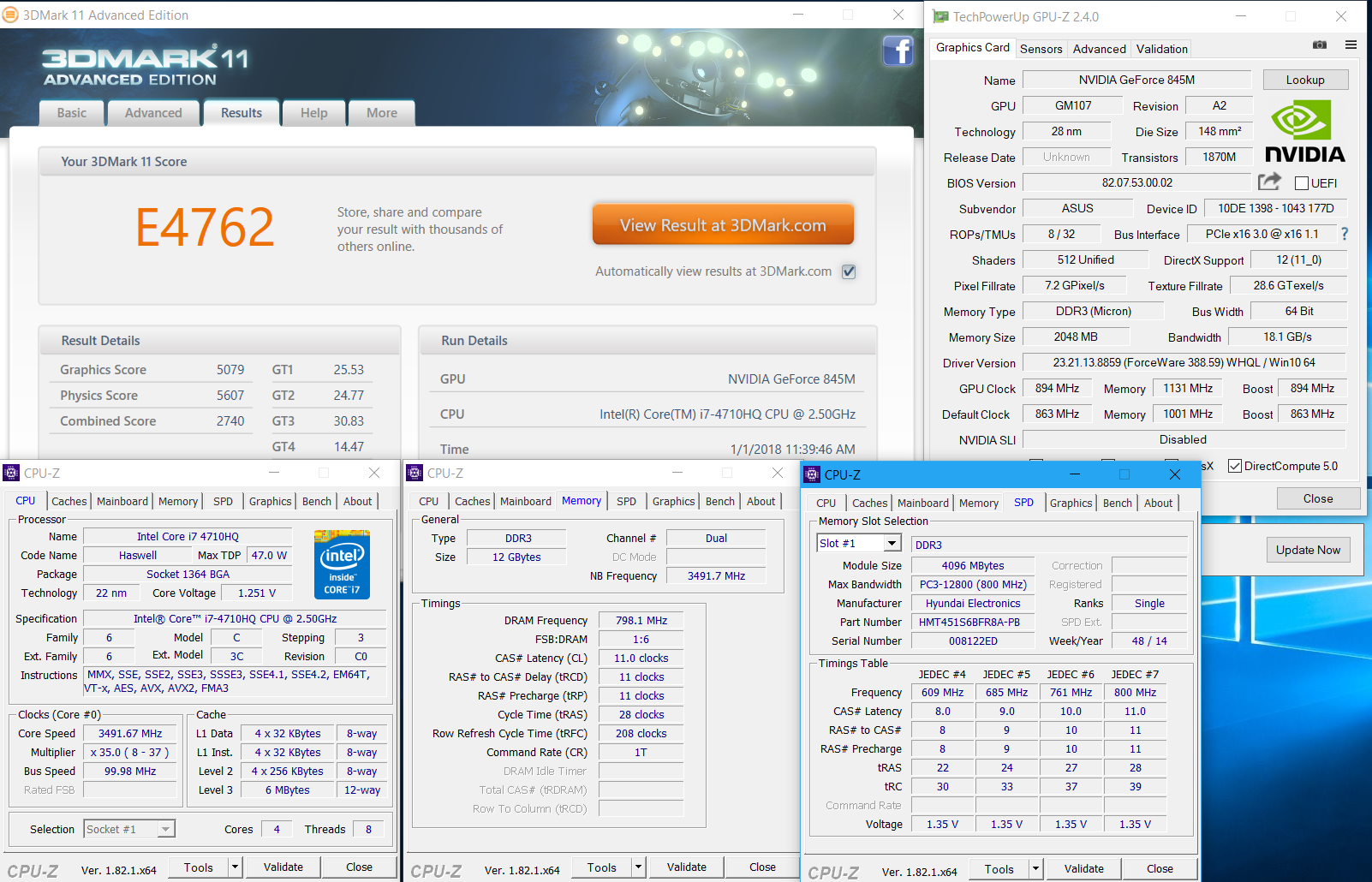Click the NVIDIA SLI Disabled field

click(1184, 439)
